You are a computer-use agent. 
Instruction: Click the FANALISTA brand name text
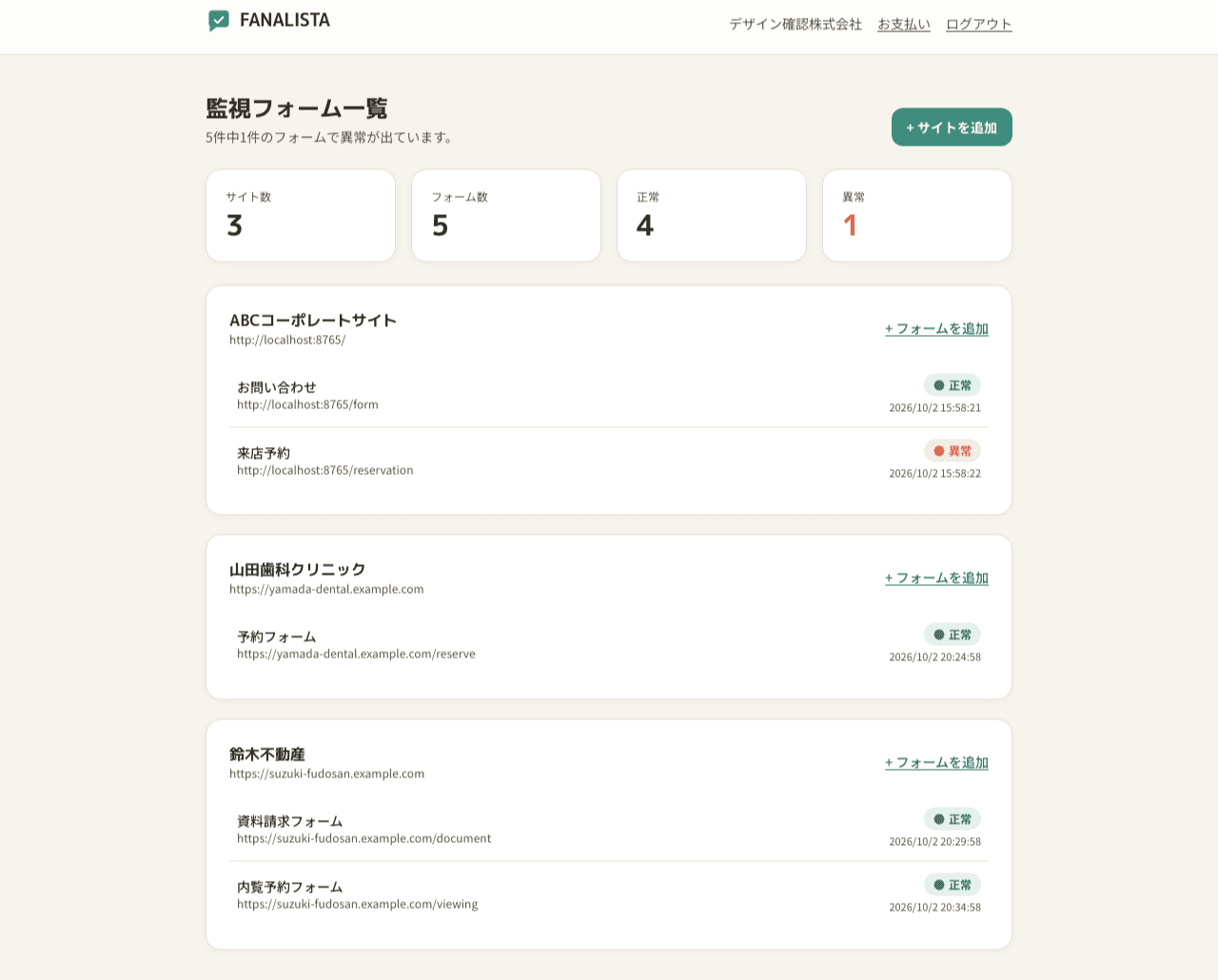pos(285,20)
